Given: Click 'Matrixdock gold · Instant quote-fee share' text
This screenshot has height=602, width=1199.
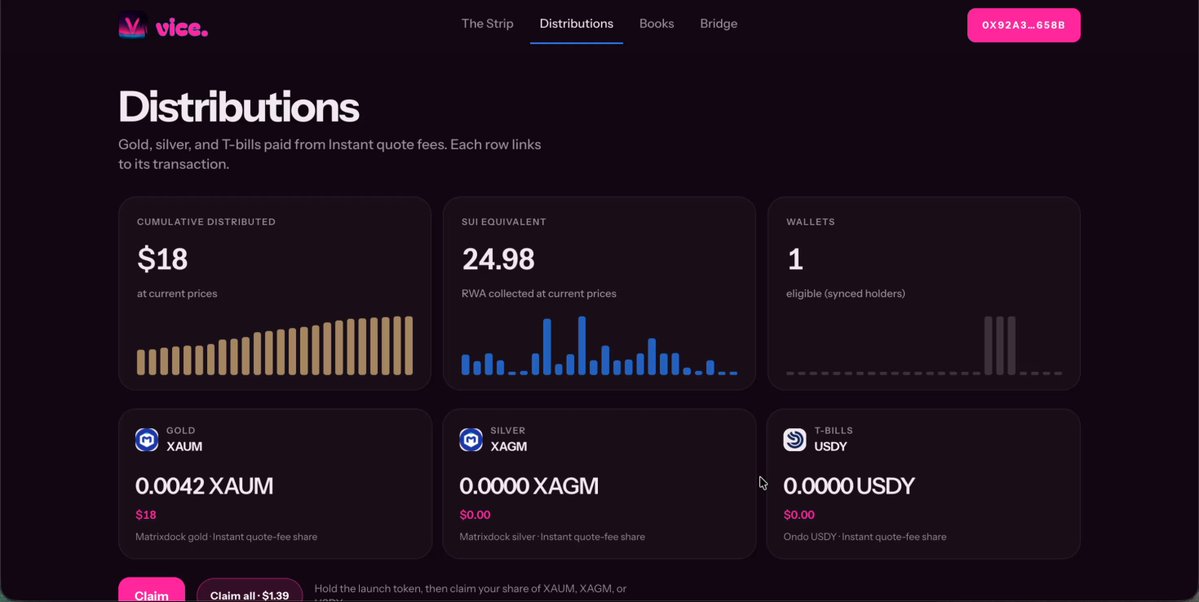Looking at the screenshot, I should click(x=226, y=537).
